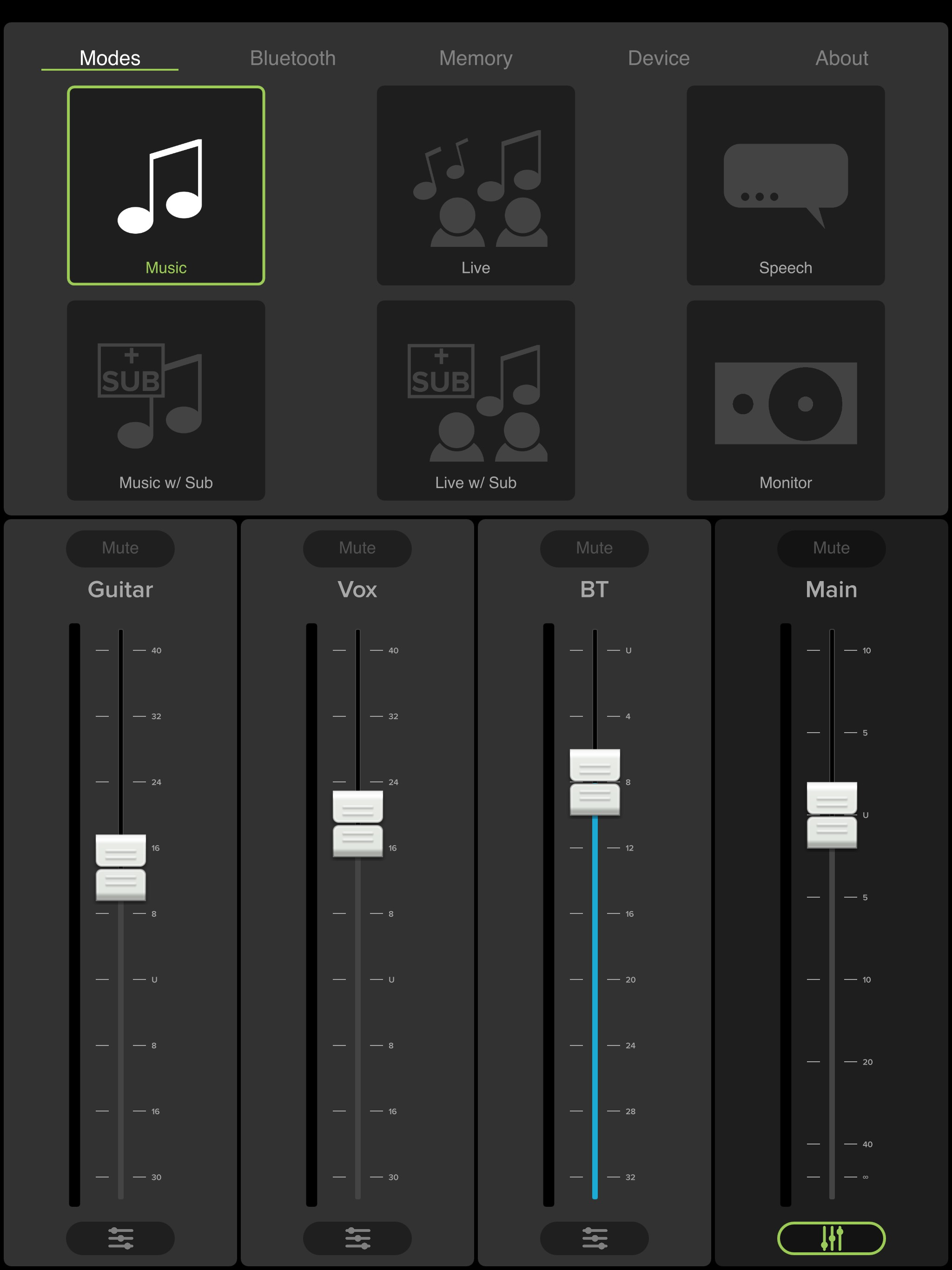Open the About tab

[841, 58]
